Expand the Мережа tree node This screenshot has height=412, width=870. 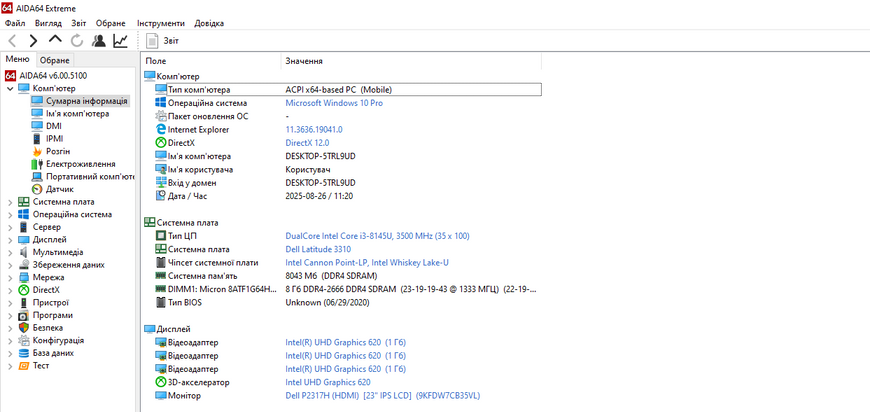10,278
